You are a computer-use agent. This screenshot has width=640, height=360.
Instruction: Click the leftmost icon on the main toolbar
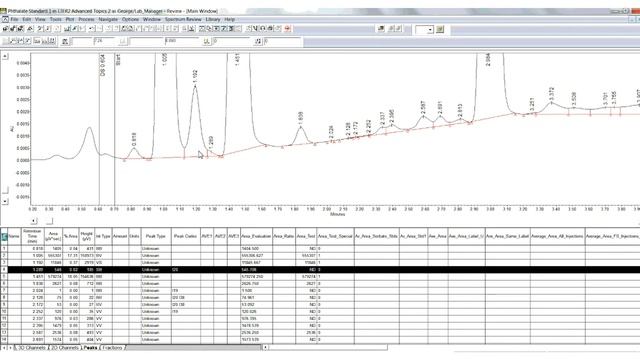[x=5, y=29]
